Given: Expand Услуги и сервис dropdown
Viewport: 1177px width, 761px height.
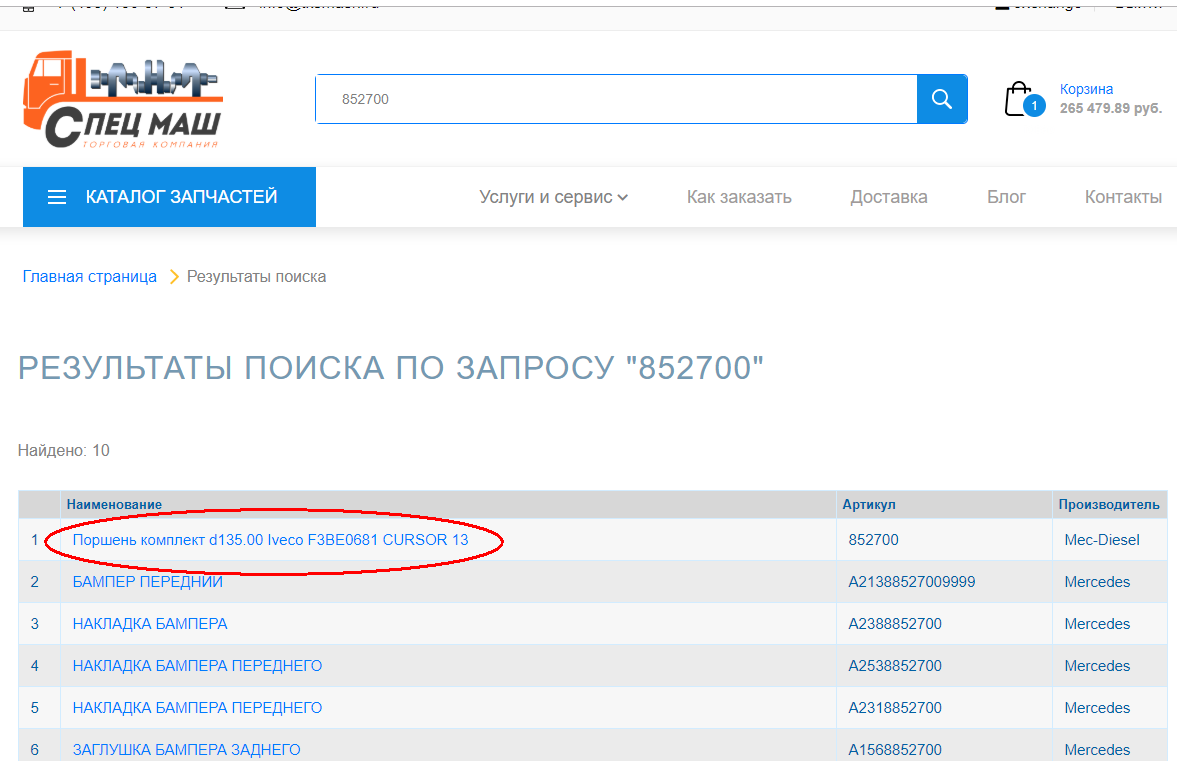Looking at the screenshot, I should 553,197.
